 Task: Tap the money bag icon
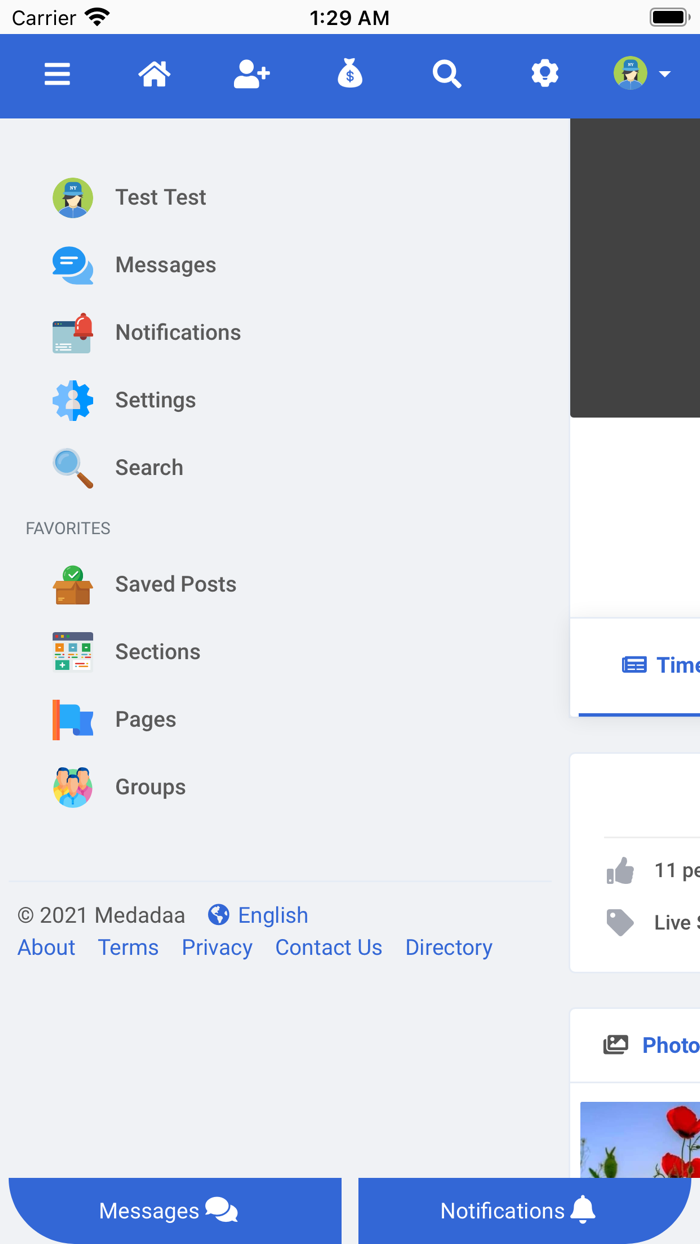coord(349,74)
